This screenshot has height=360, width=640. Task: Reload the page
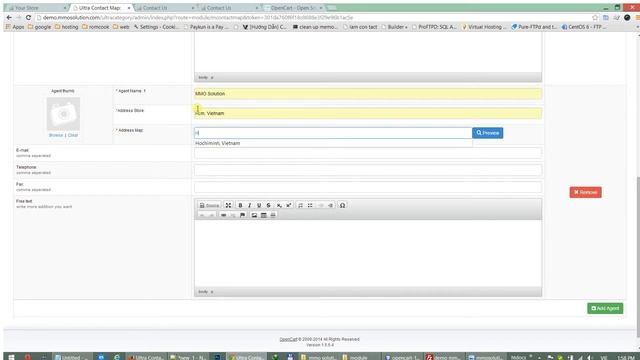pyautogui.click(x=28, y=18)
